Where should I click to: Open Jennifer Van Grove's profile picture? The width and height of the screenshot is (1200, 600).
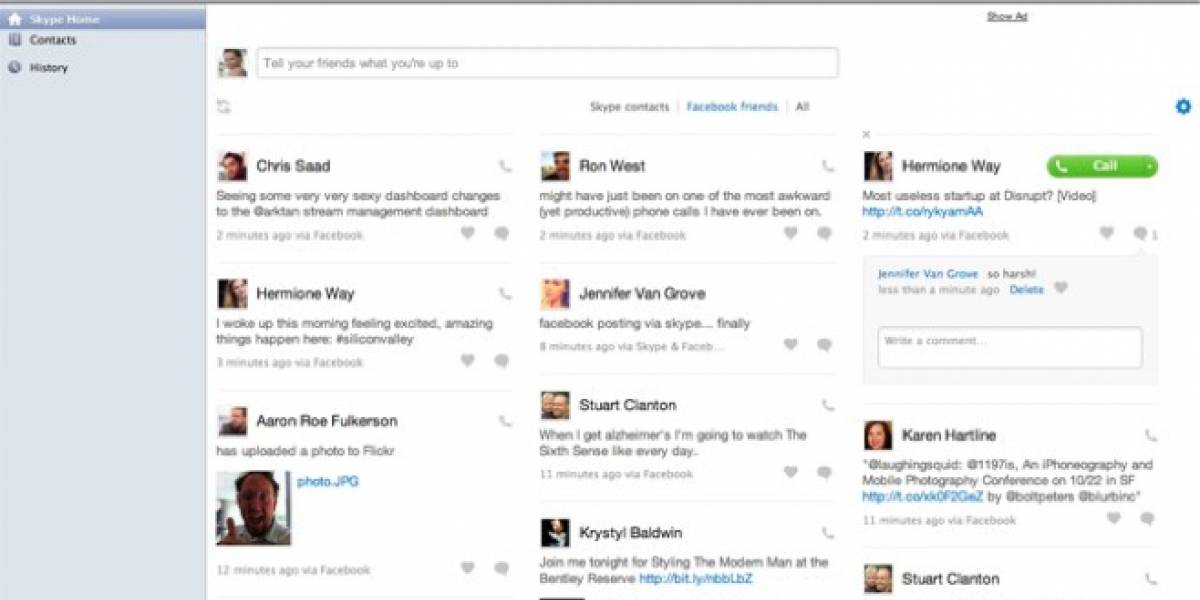tap(555, 294)
